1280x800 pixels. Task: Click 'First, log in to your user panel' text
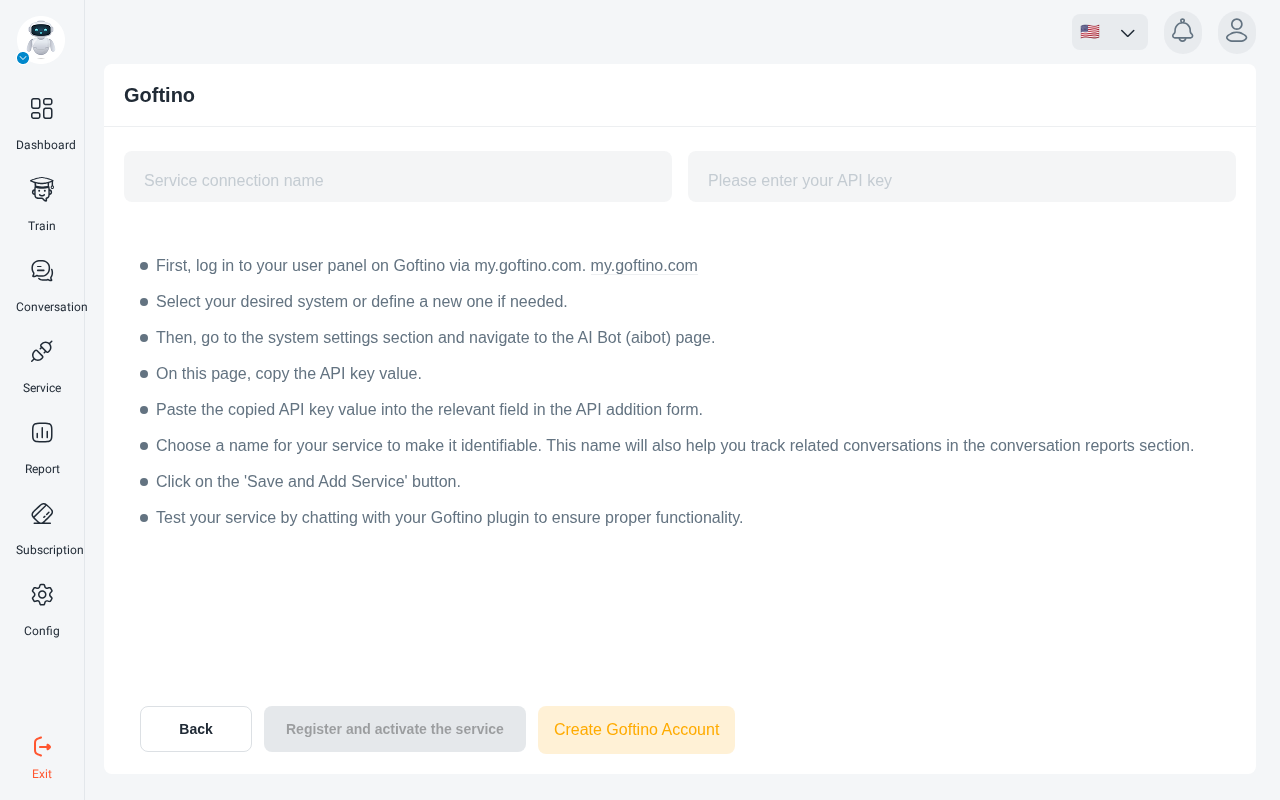[x=371, y=266]
